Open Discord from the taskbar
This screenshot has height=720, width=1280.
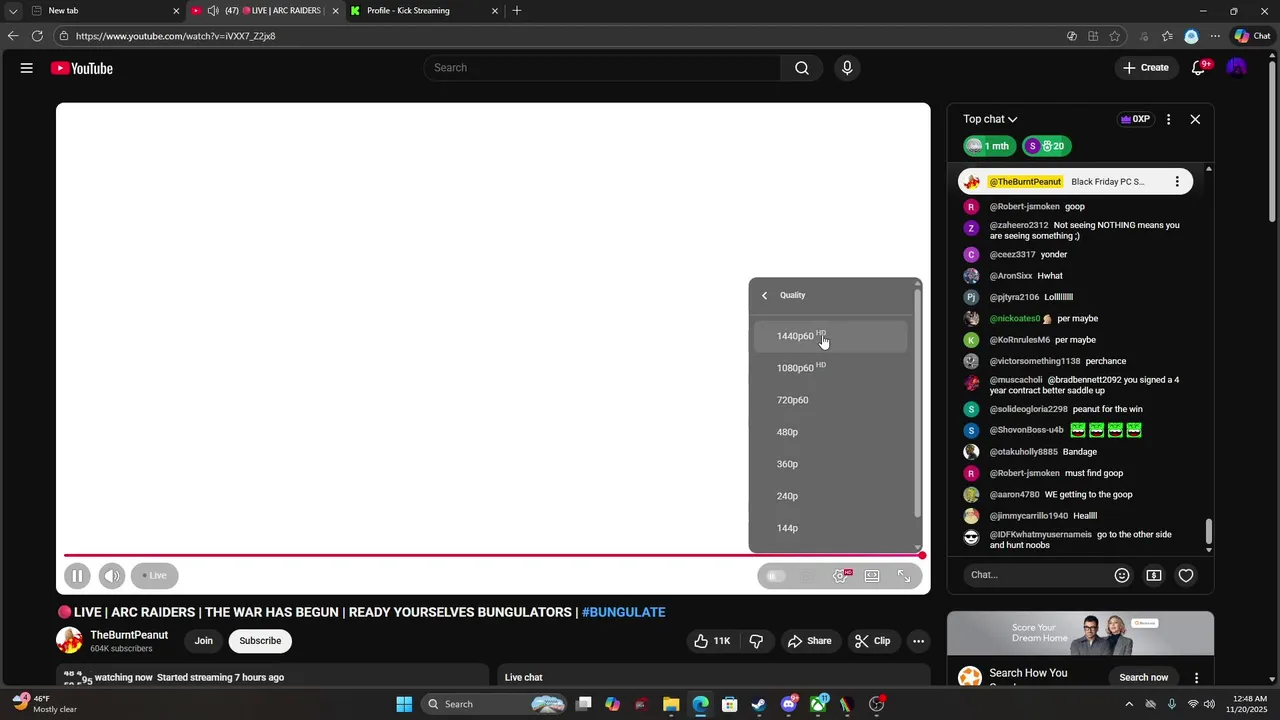coord(788,704)
